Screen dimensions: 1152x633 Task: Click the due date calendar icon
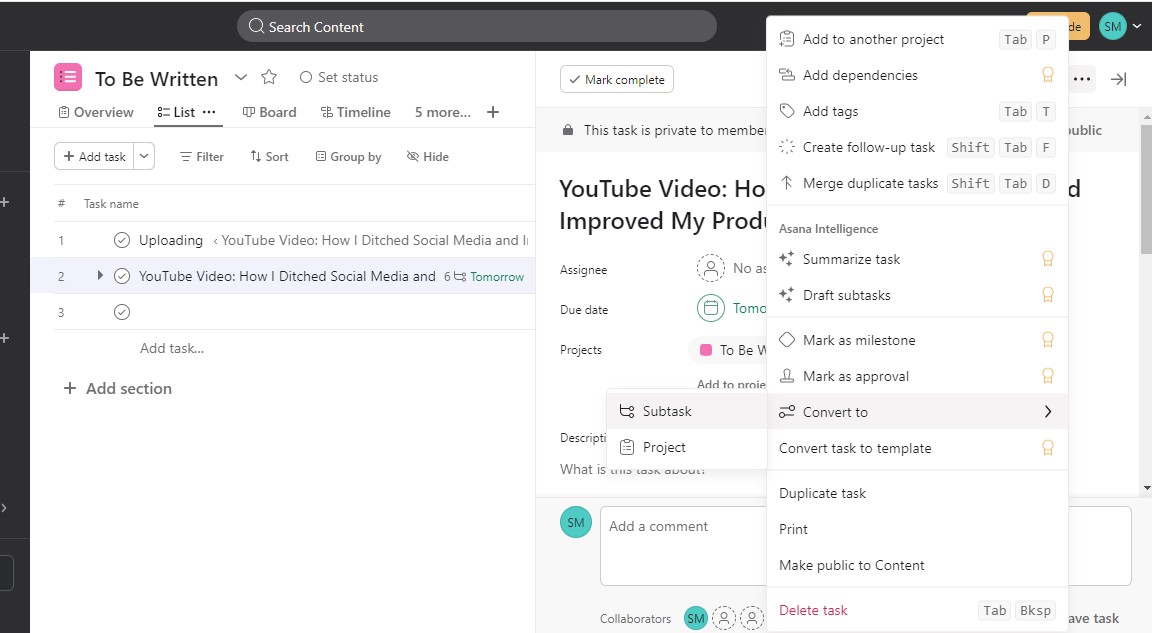point(710,308)
